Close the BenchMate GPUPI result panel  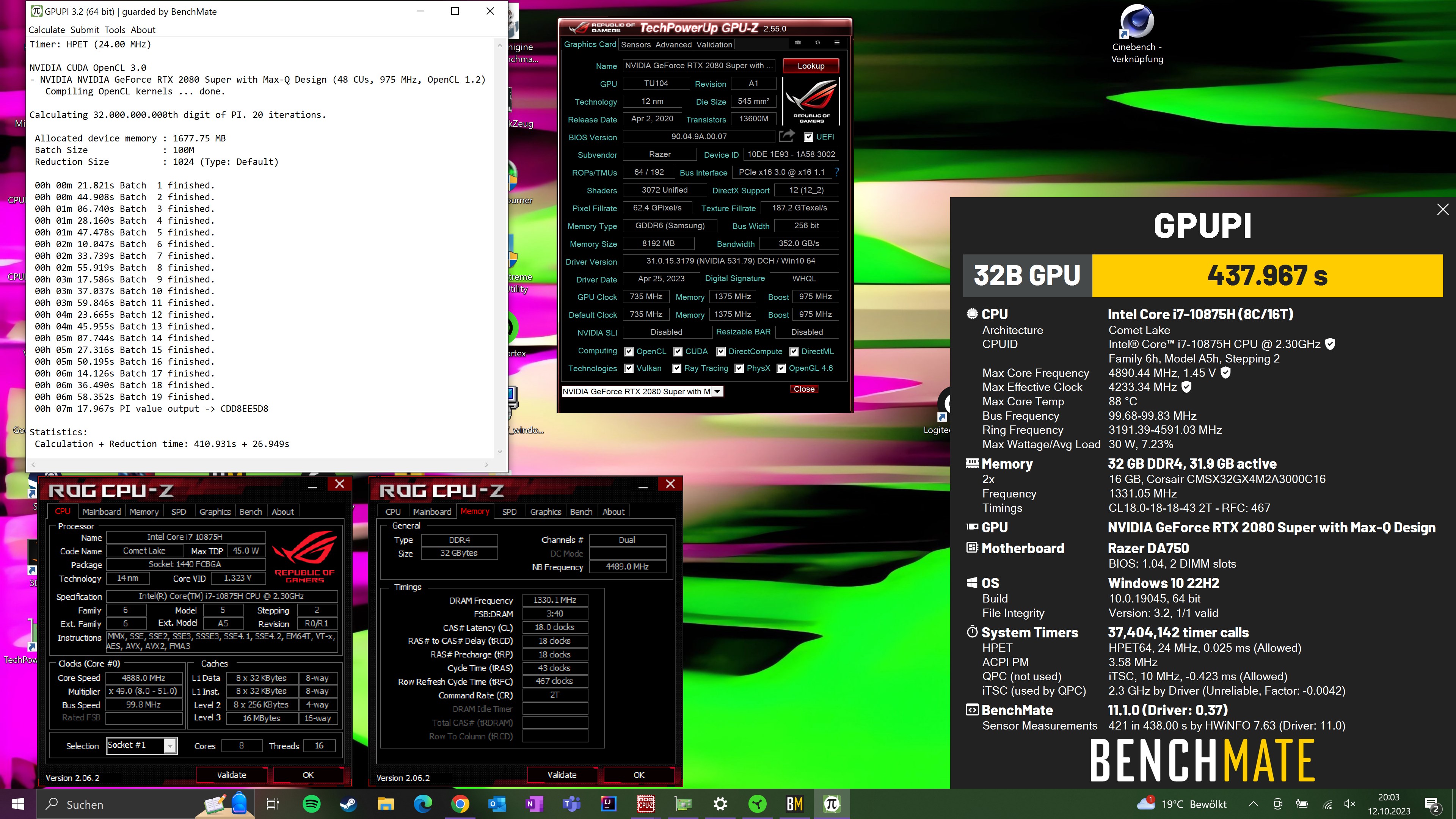[1442, 209]
